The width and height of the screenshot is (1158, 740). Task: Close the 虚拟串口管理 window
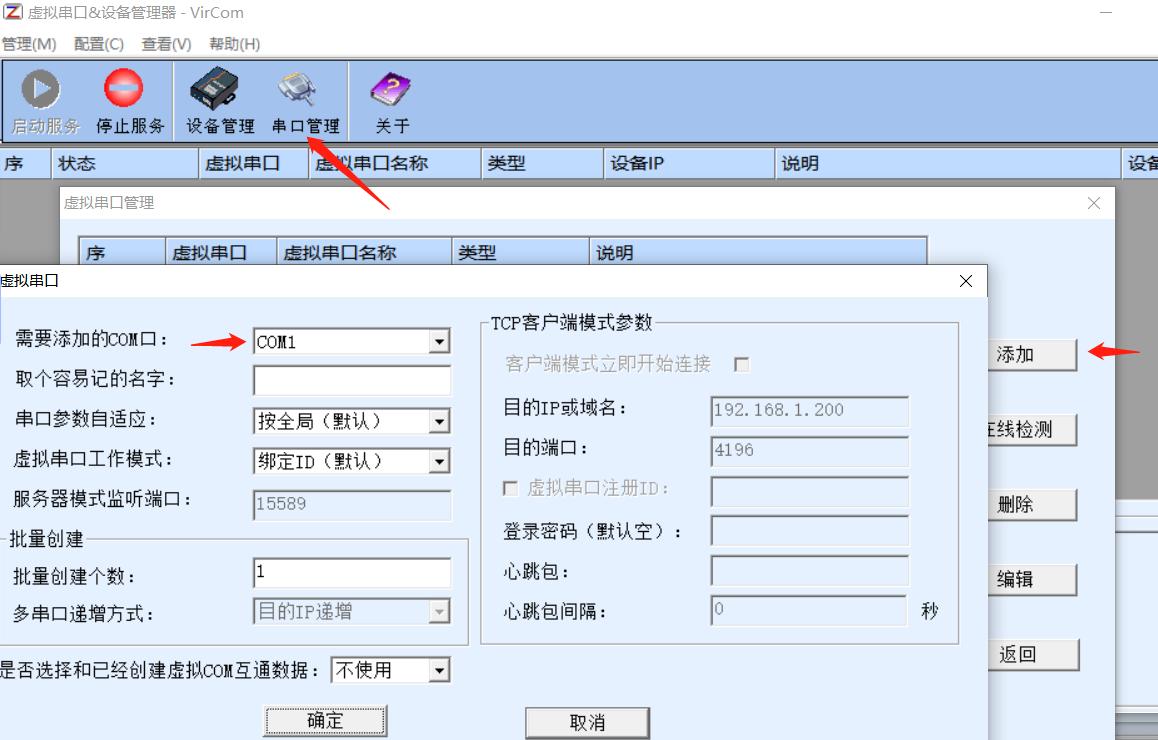[1093, 203]
